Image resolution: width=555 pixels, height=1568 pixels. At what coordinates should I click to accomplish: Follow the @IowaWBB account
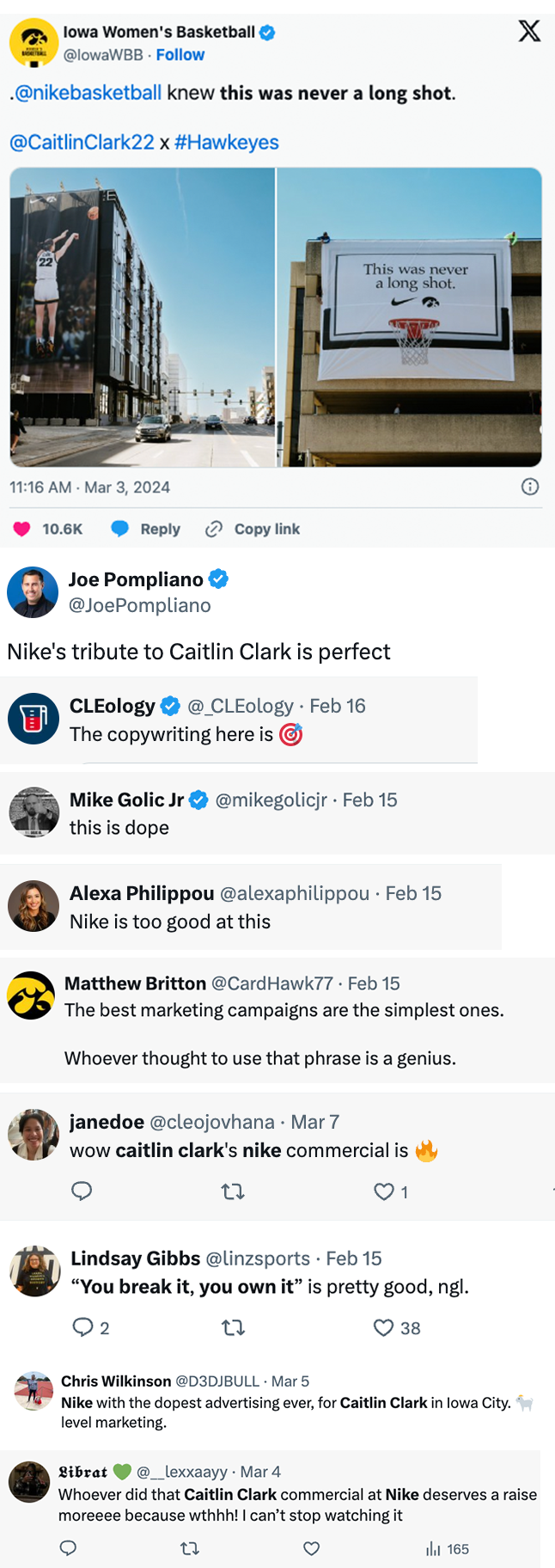[180, 55]
